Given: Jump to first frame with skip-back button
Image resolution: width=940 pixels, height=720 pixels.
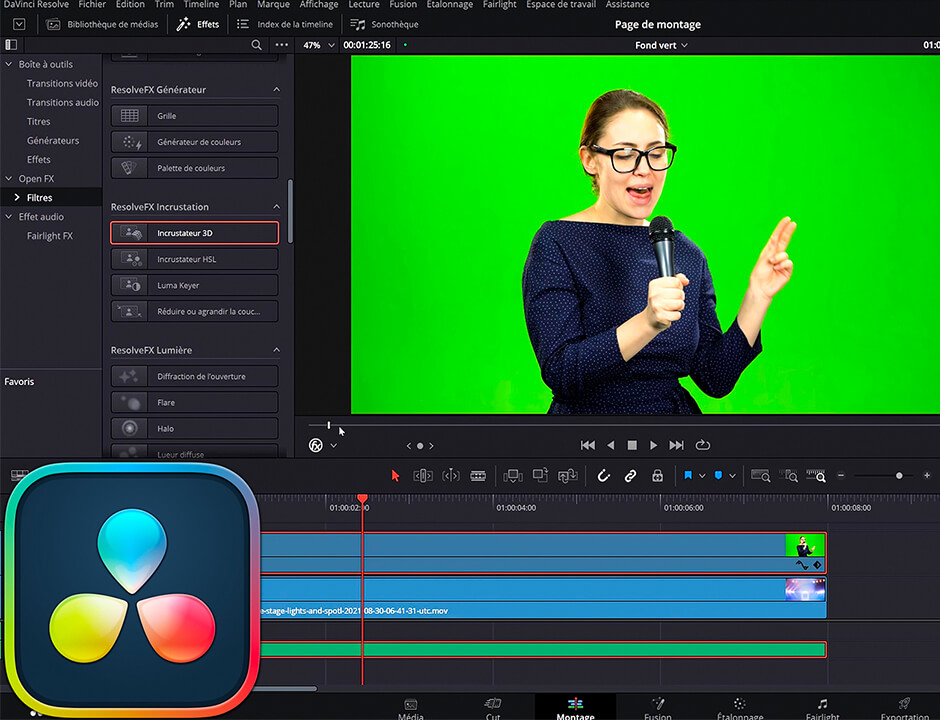Looking at the screenshot, I should coord(588,445).
